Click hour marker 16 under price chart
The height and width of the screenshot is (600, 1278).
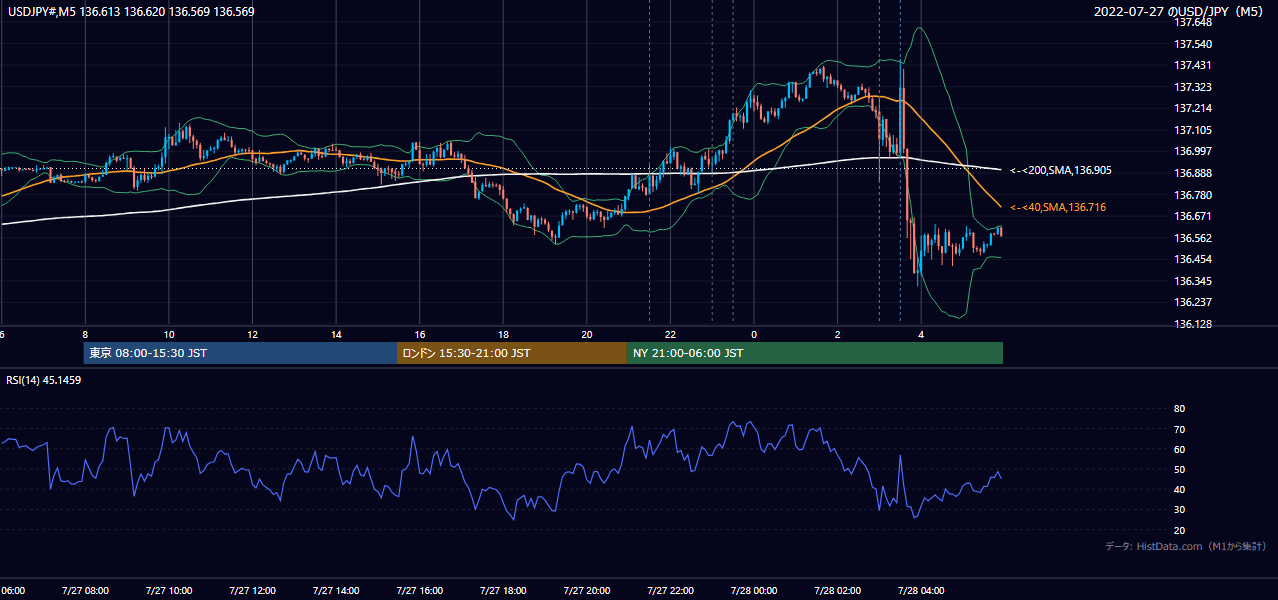[x=420, y=335]
